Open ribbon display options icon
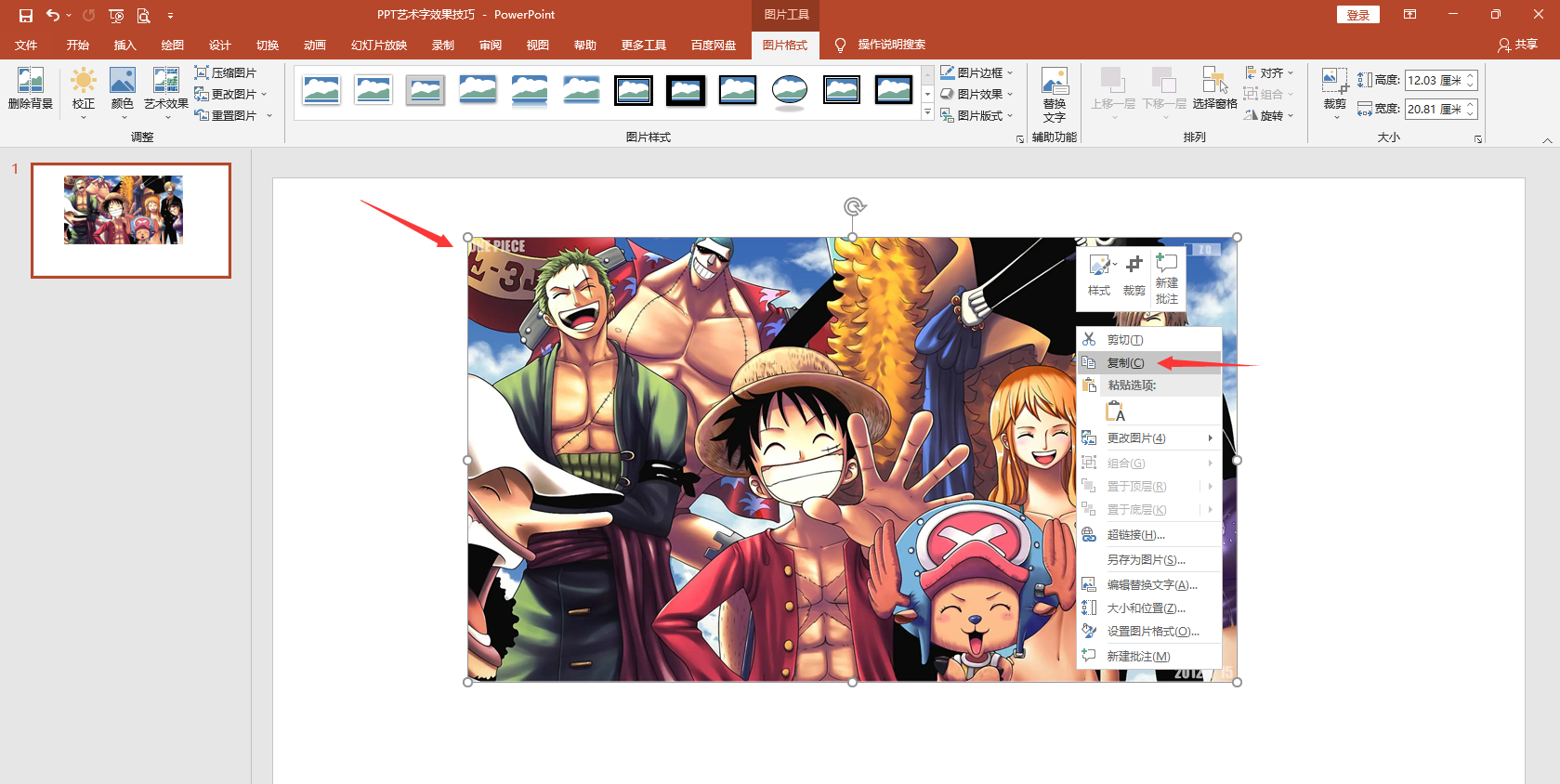 coord(1409,15)
